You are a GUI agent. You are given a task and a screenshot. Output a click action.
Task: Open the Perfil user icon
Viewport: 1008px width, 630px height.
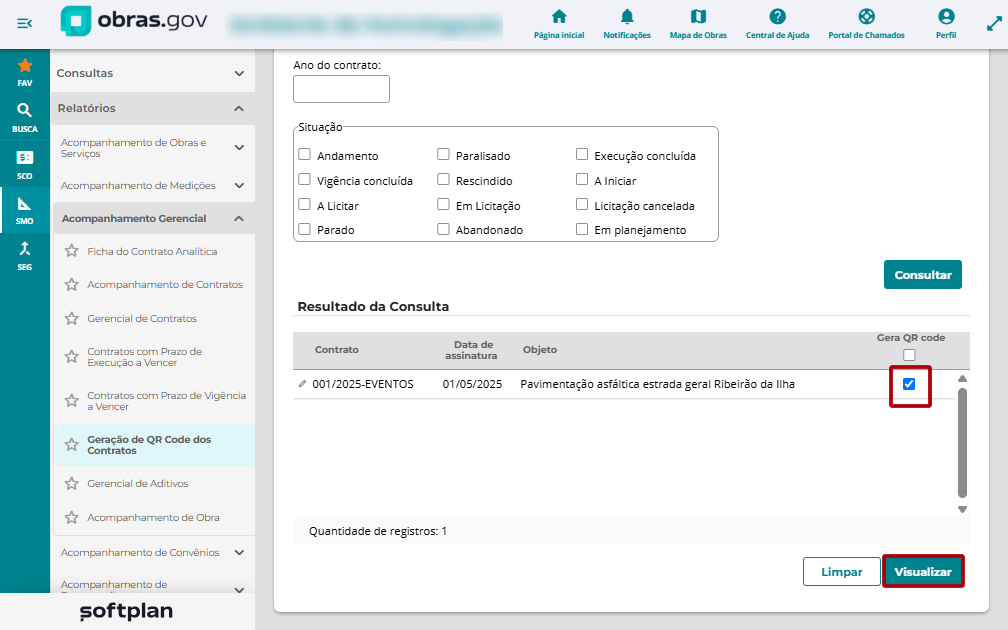pos(946,16)
